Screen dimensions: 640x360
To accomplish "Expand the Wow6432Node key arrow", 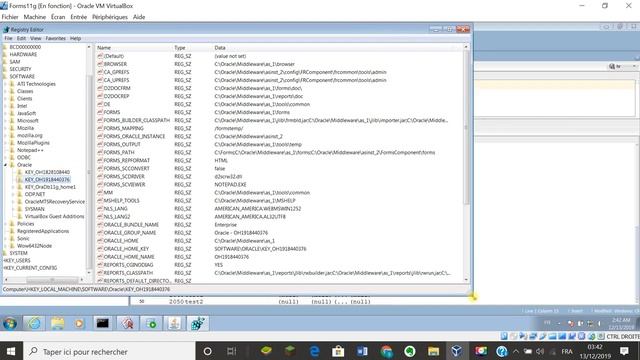I will coord(6,246).
